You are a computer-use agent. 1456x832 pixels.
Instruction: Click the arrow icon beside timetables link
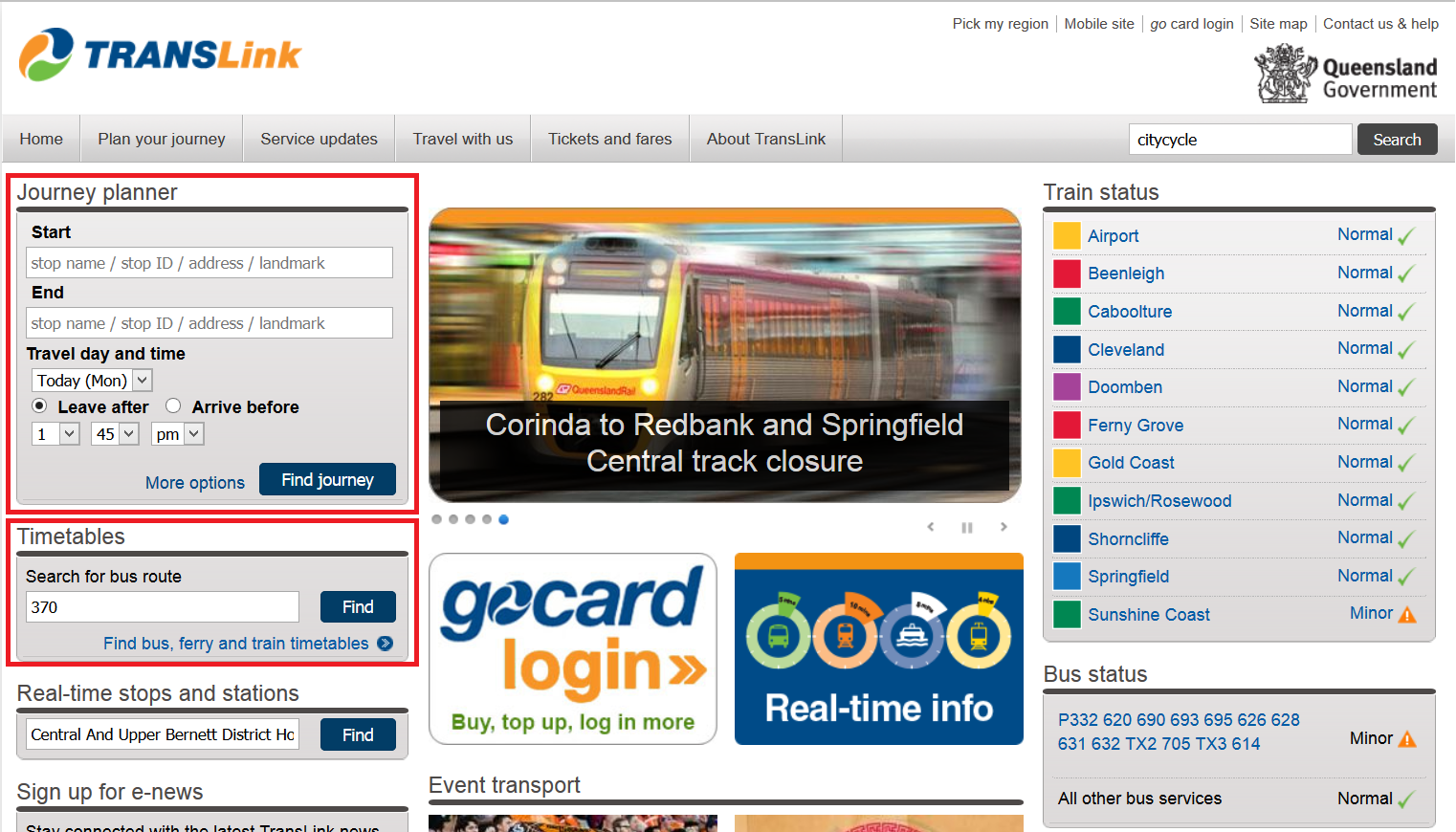point(386,644)
